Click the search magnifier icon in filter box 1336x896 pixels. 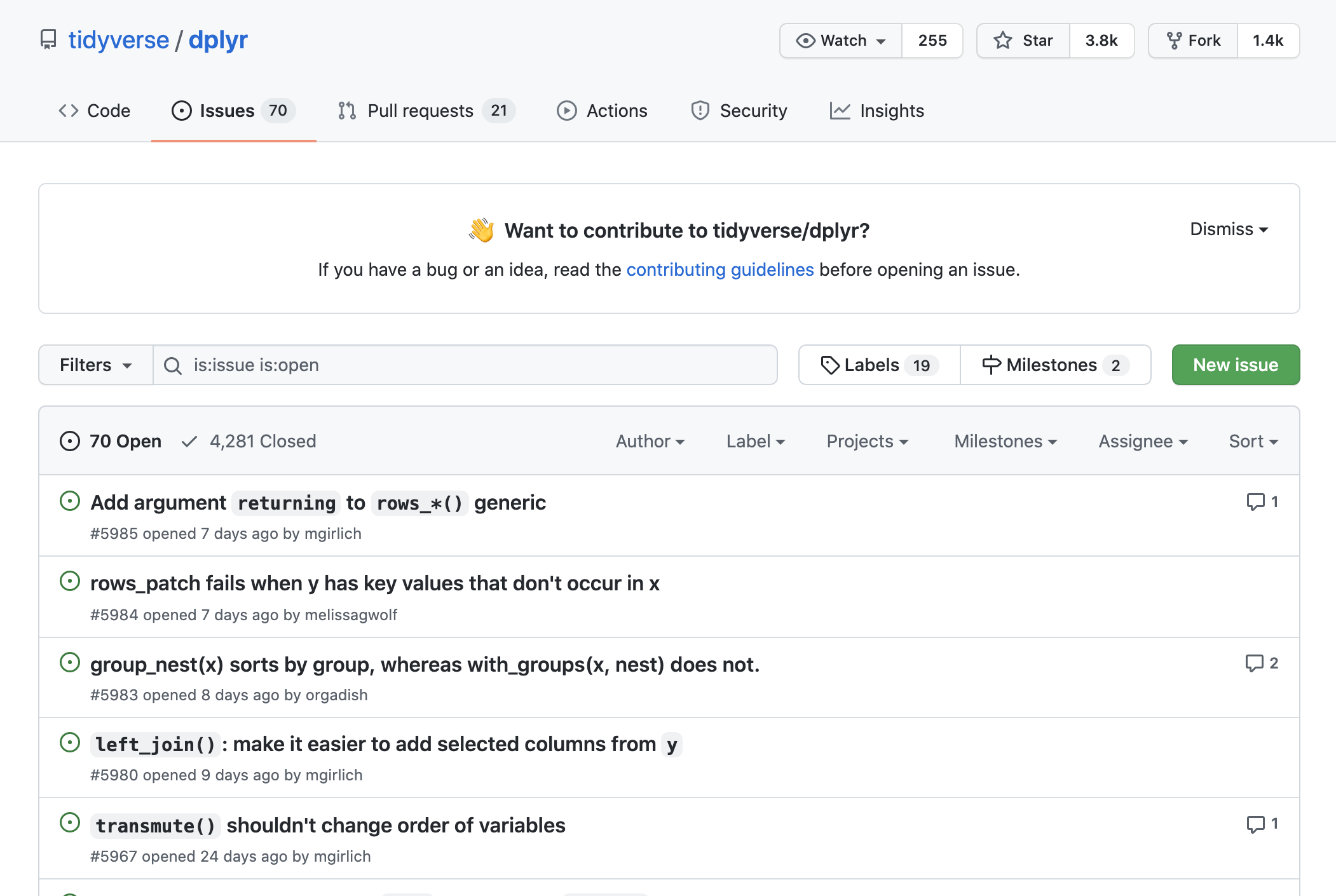(x=173, y=365)
